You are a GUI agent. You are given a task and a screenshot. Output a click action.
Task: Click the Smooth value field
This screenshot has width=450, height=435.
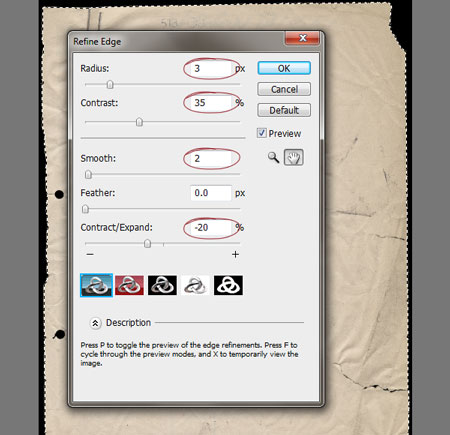(x=211, y=158)
